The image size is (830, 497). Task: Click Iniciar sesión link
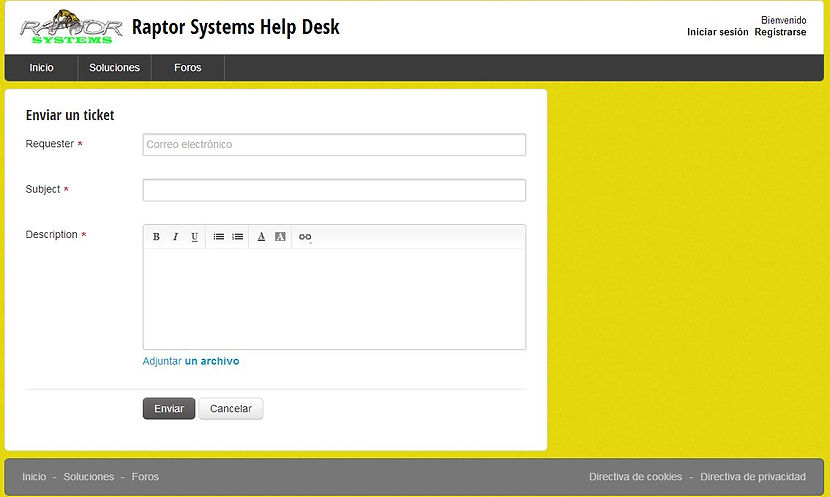717,32
